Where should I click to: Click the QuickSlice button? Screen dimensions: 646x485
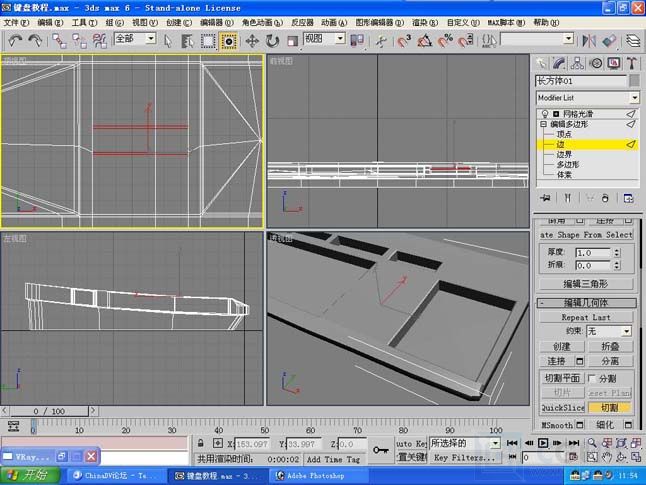tap(563, 408)
